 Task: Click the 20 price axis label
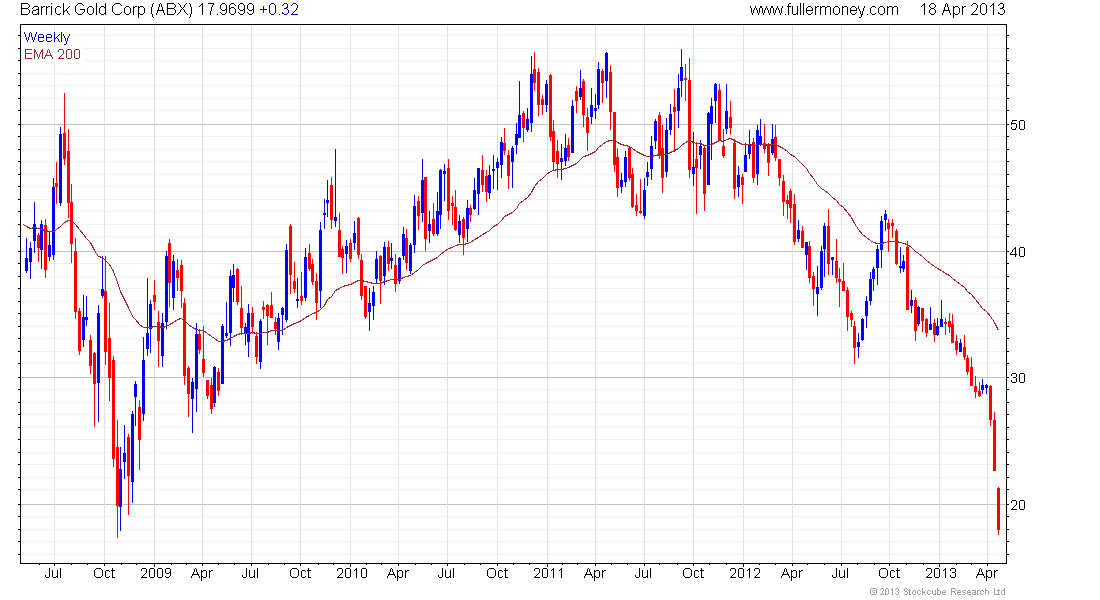(x=1017, y=505)
